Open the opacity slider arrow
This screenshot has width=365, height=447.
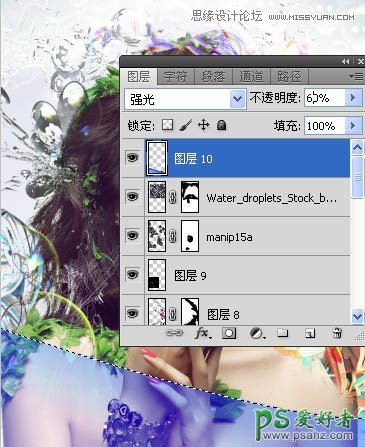353,98
